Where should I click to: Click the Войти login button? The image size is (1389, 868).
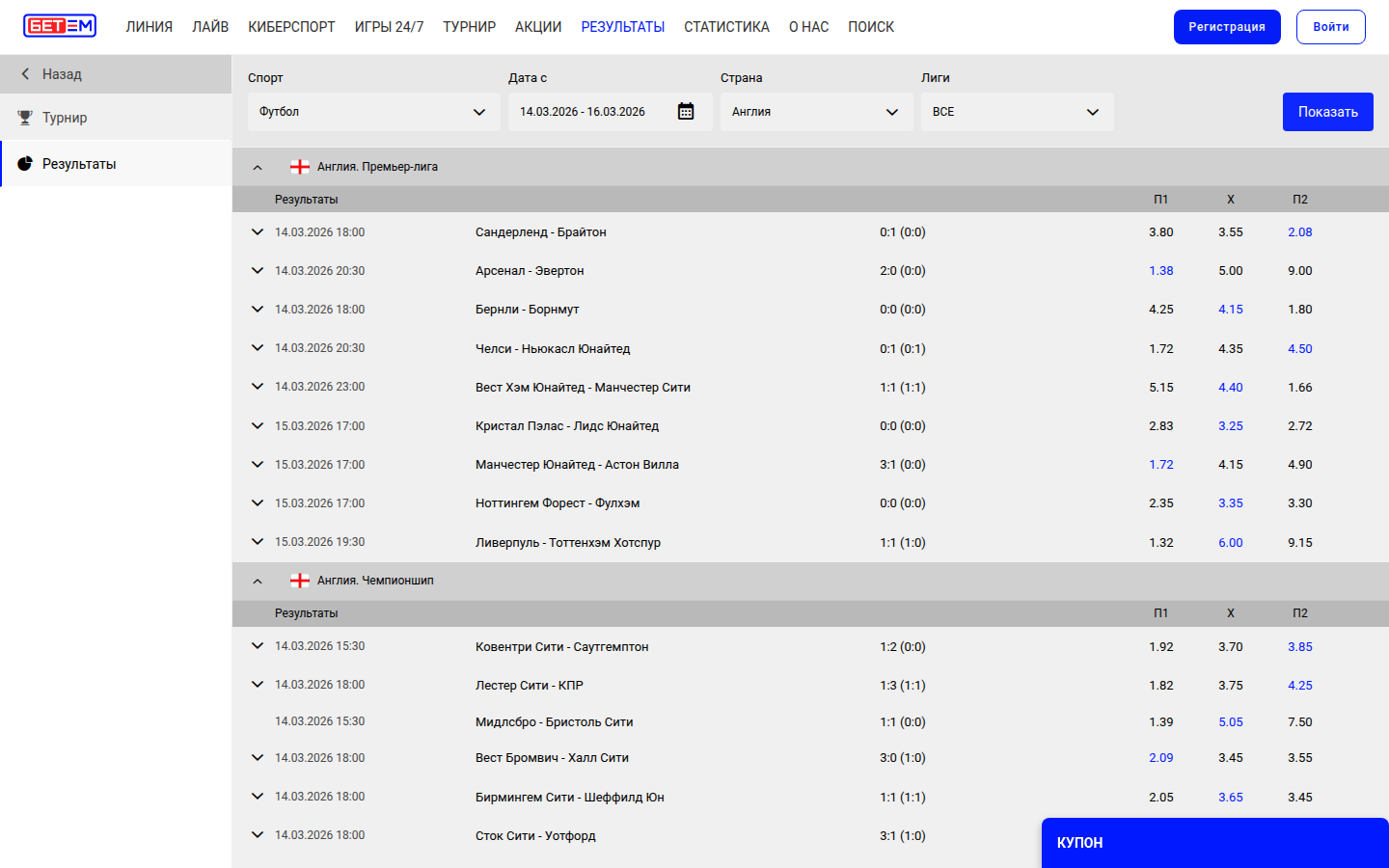(1330, 27)
